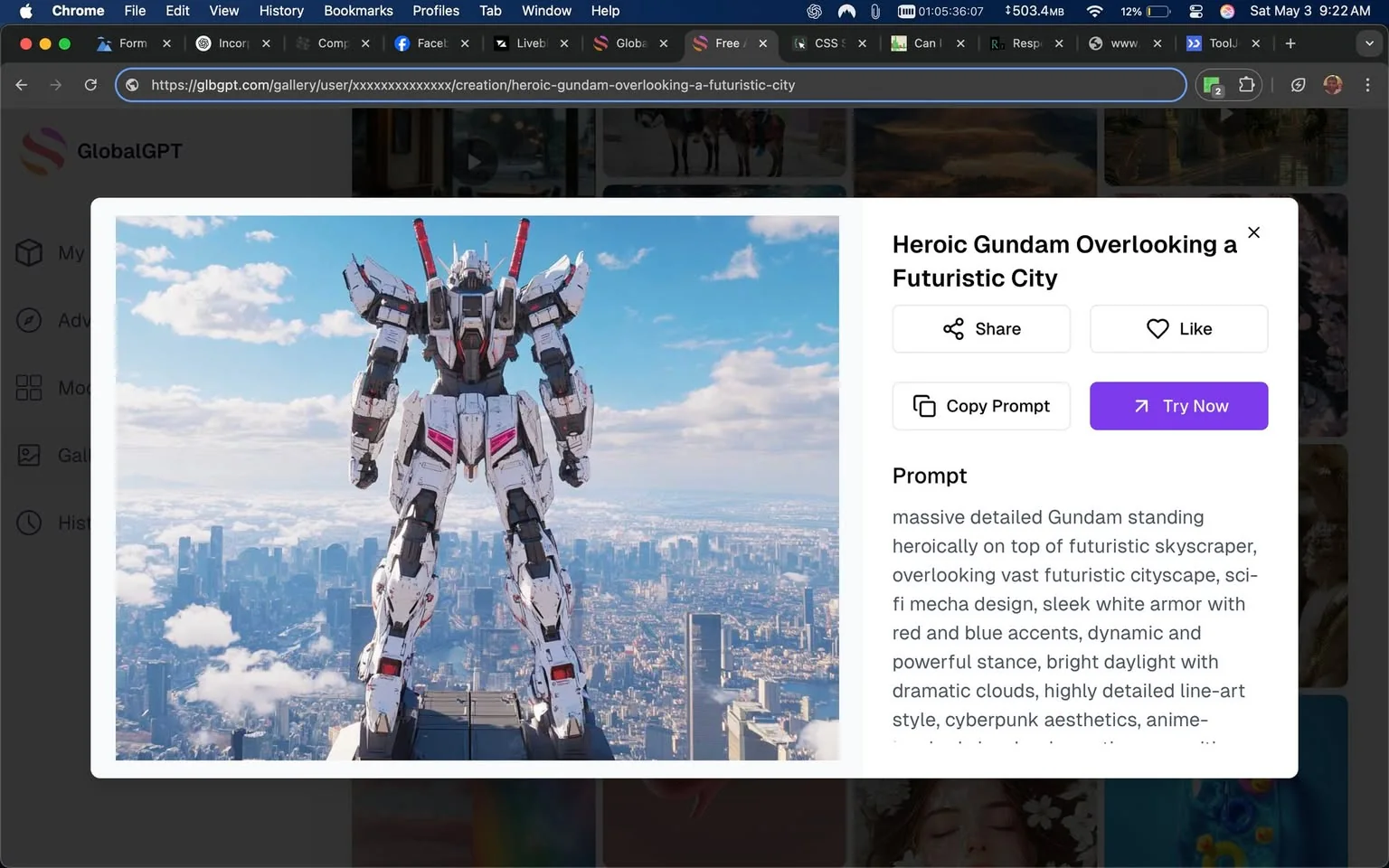
Task: Copy the prompt text
Action: pyautogui.click(x=981, y=406)
